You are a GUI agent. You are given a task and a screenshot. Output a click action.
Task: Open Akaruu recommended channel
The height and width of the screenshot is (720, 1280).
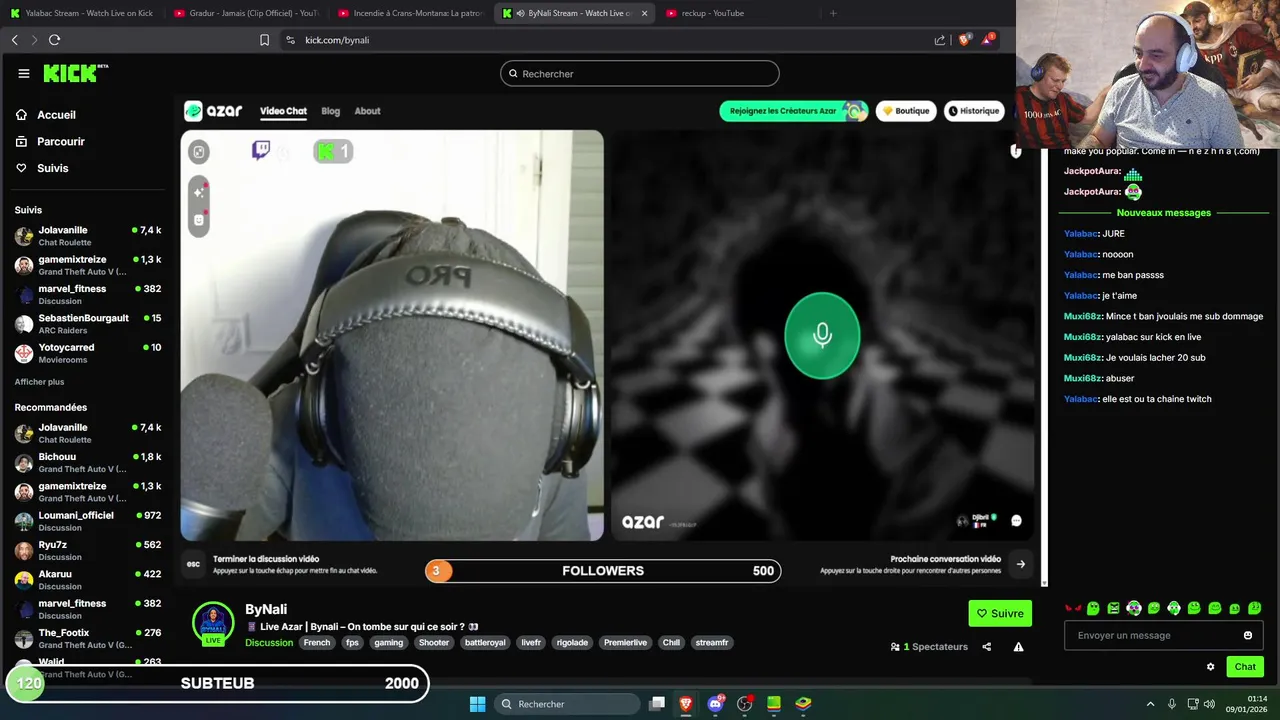[88, 580]
